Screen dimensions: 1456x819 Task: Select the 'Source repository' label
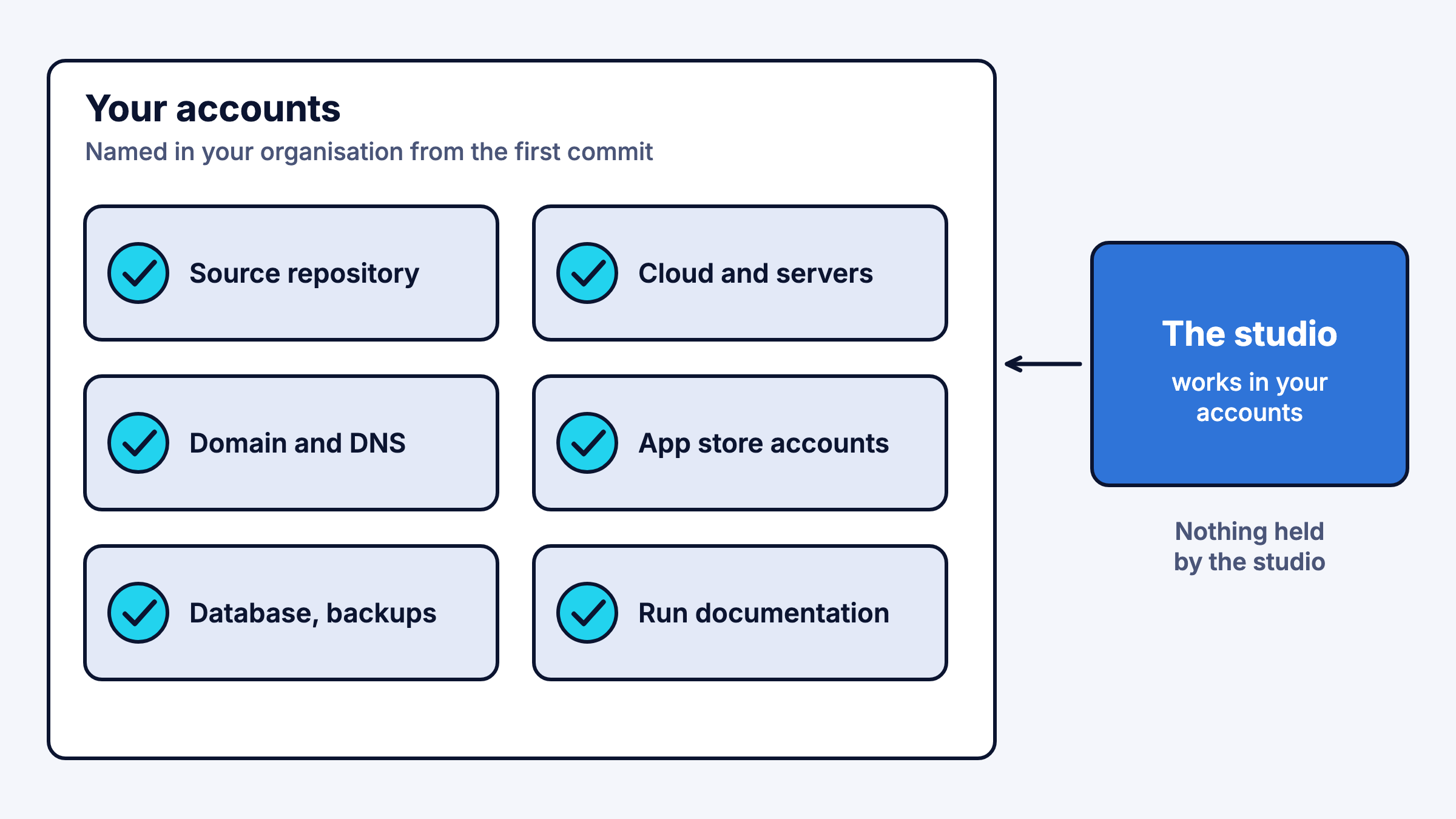[304, 274]
